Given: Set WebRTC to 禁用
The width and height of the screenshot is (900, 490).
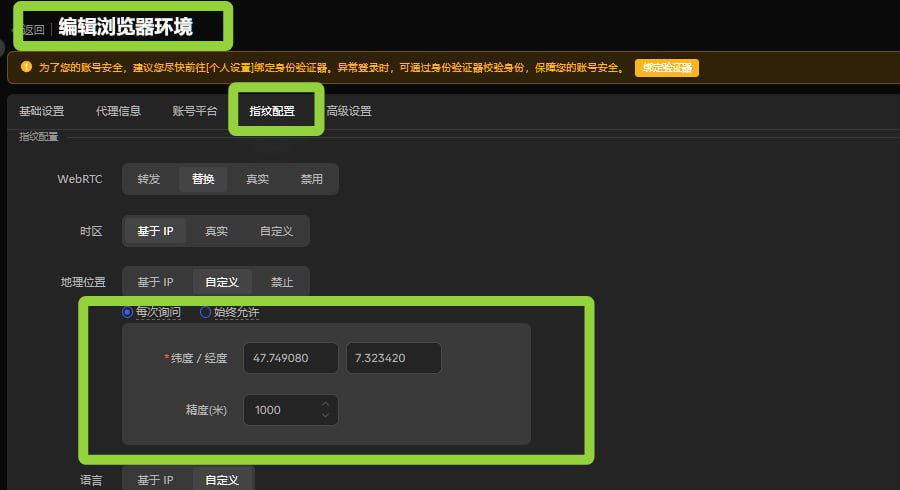Looking at the screenshot, I should pyautogui.click(x=312, y=179).
